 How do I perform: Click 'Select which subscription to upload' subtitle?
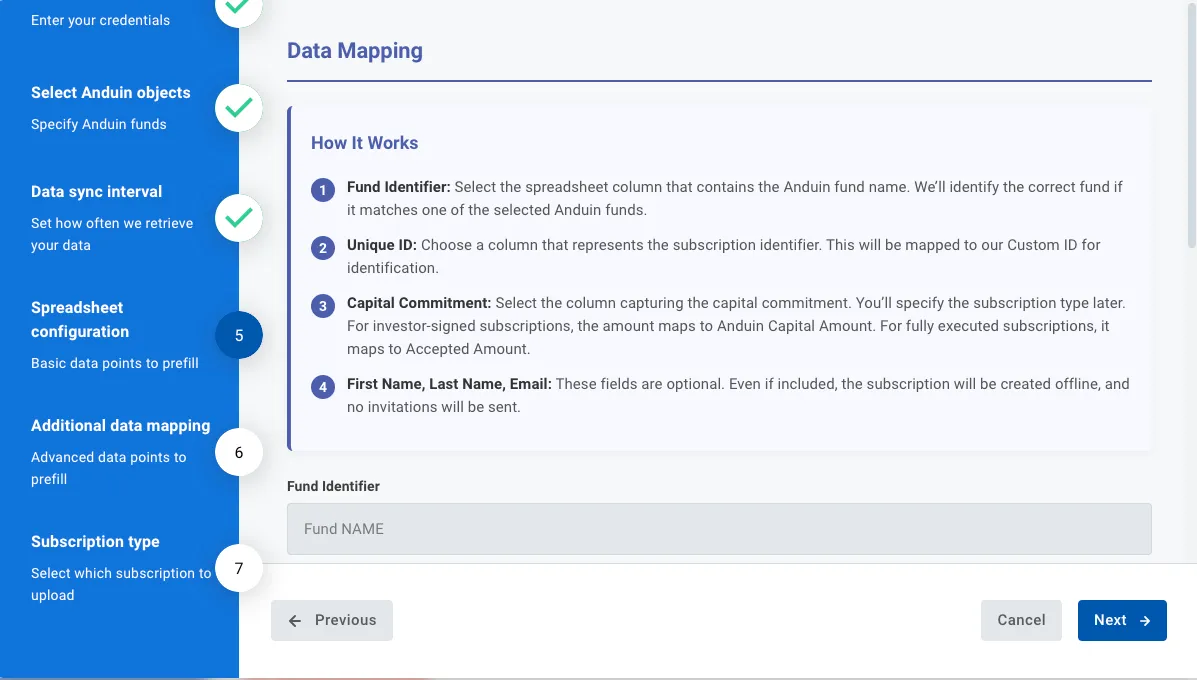tap(121, 584)
